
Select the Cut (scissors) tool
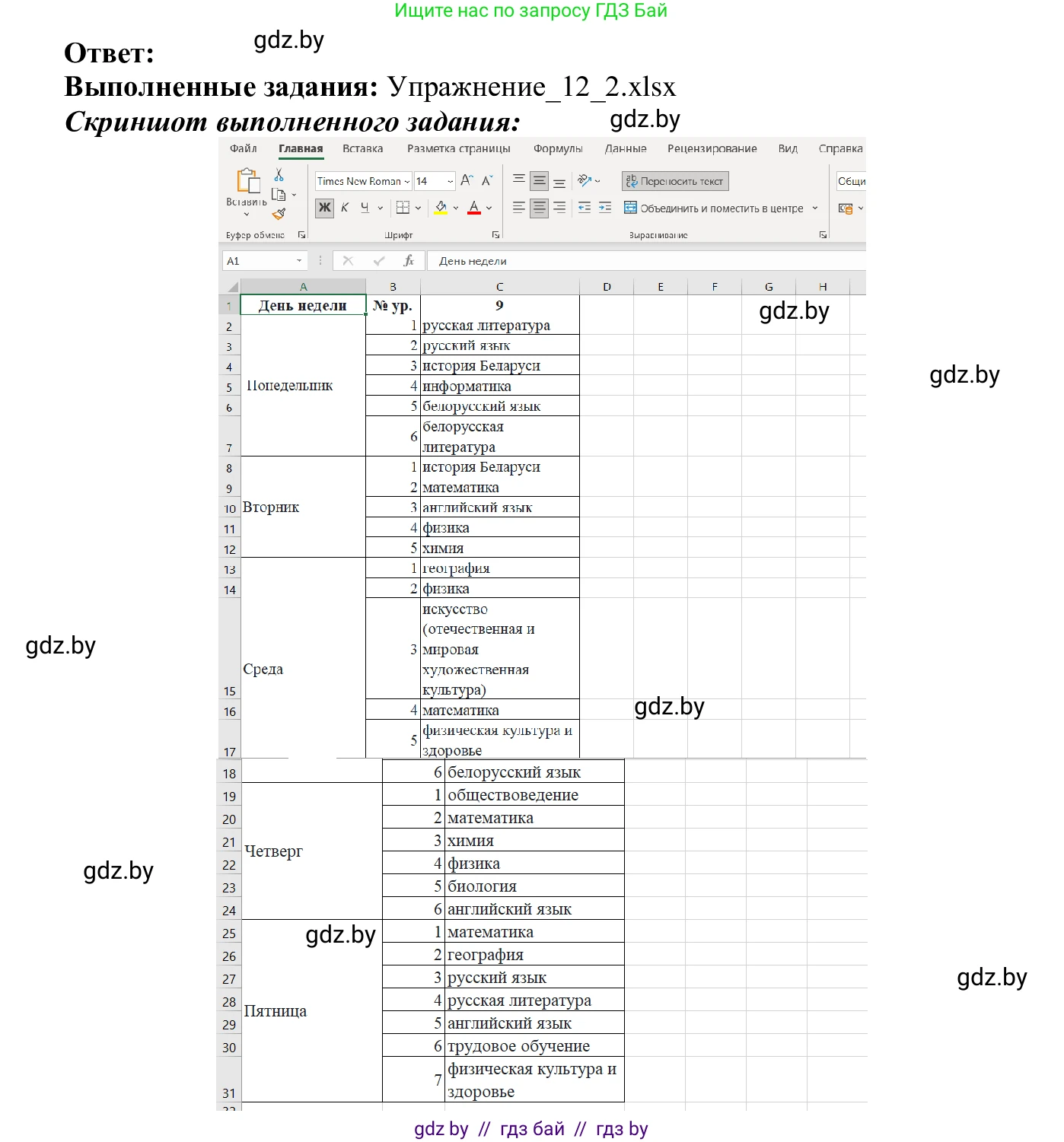tap(277, 175)
